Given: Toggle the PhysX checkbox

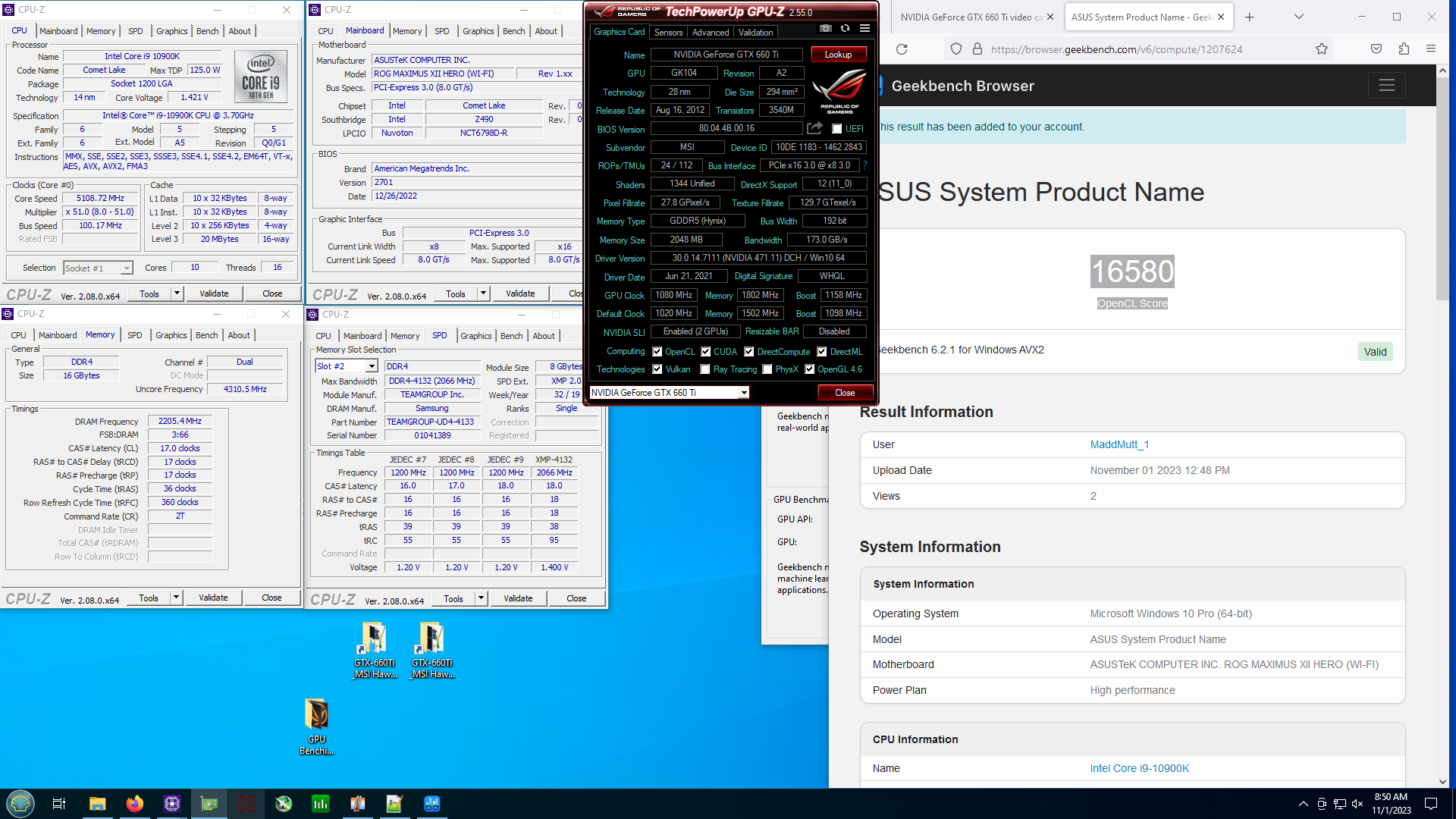Looking at the screenshot, I should point(767,369).
